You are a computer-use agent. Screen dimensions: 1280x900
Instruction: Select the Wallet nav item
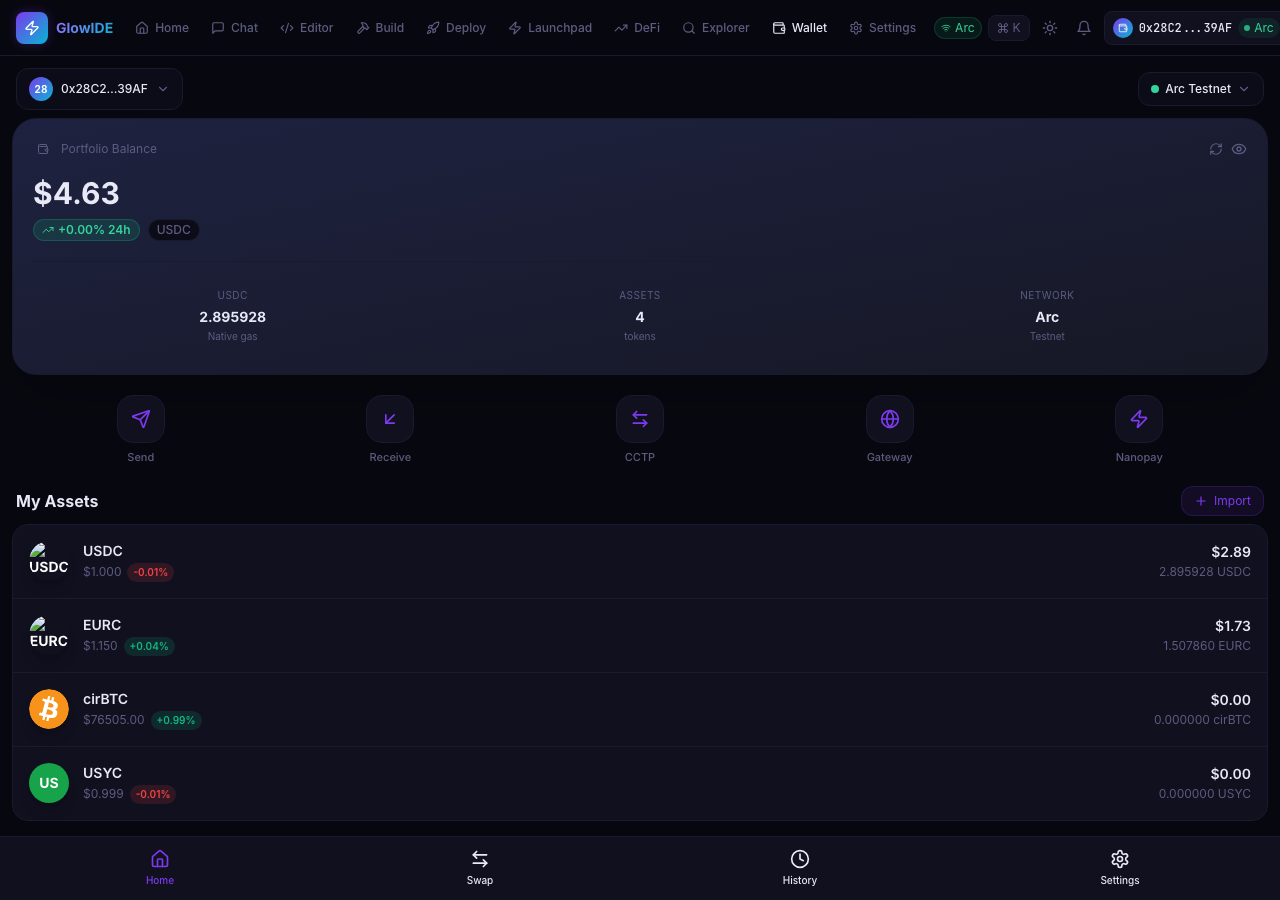(800, 28)
